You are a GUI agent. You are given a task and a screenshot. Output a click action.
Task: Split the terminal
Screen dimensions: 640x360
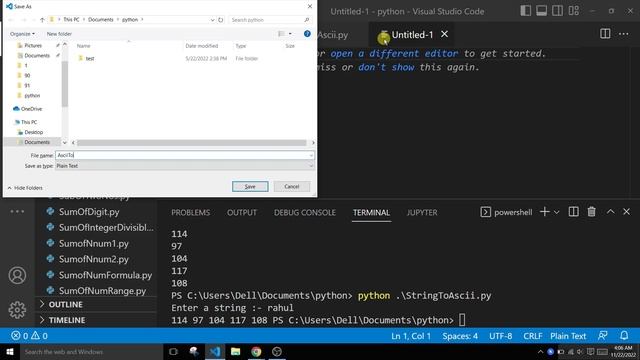pyautogui.click(x=573, y=212)
